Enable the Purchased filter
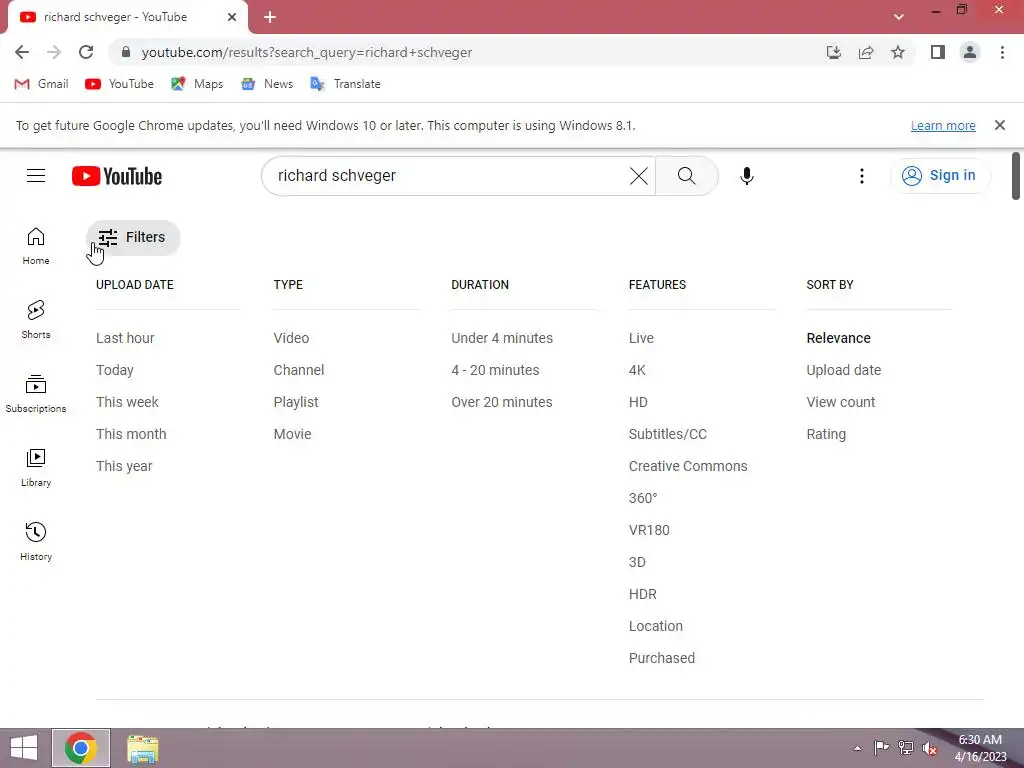1024x768 pixels. tap(662, 658)
